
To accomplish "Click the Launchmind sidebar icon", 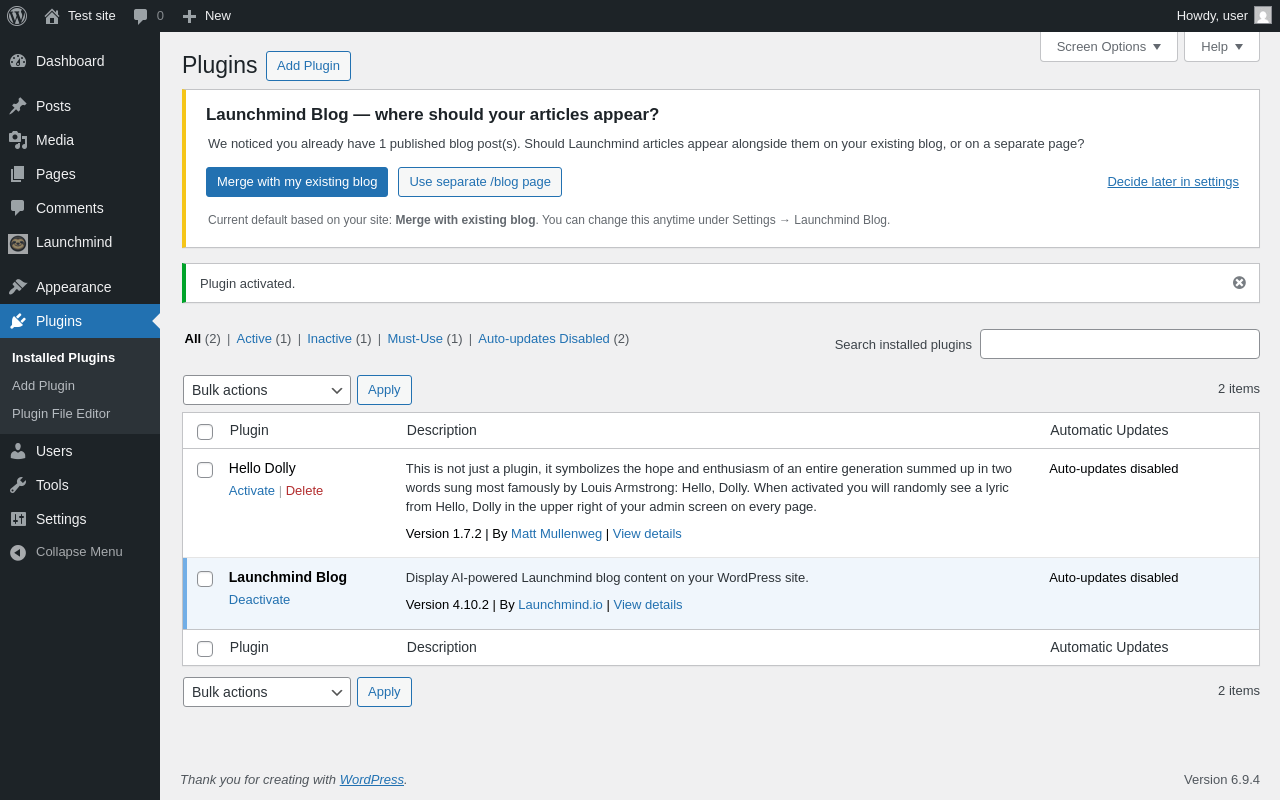I will click(x=18, y=243).
